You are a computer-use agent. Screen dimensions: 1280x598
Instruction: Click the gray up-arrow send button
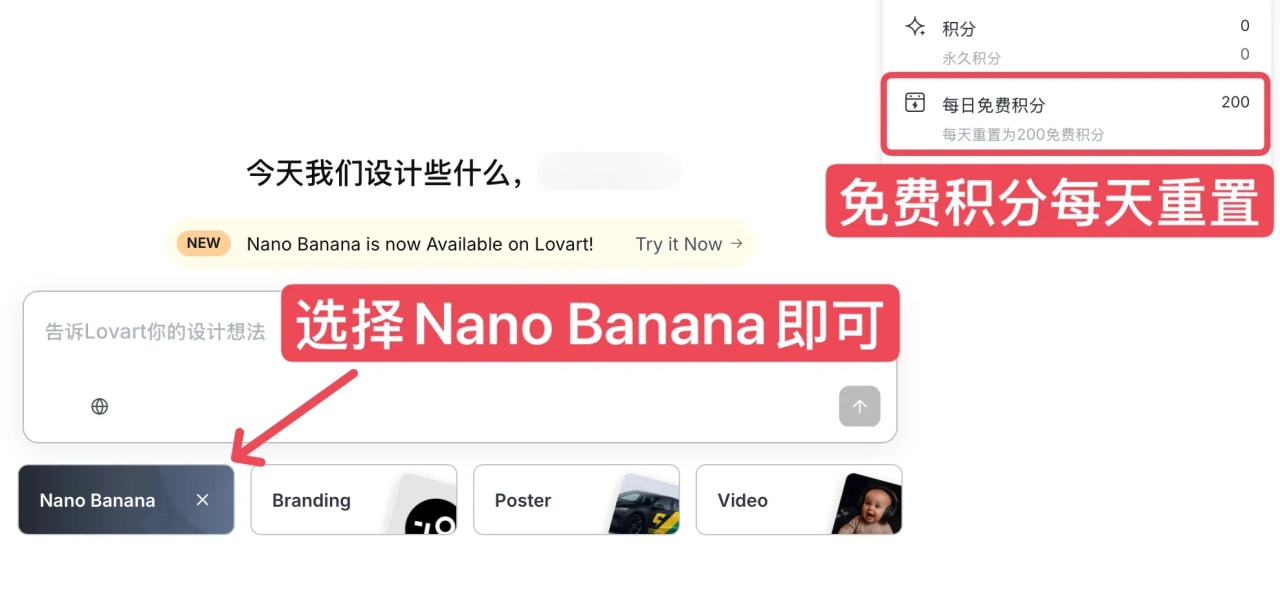(859, 406)
